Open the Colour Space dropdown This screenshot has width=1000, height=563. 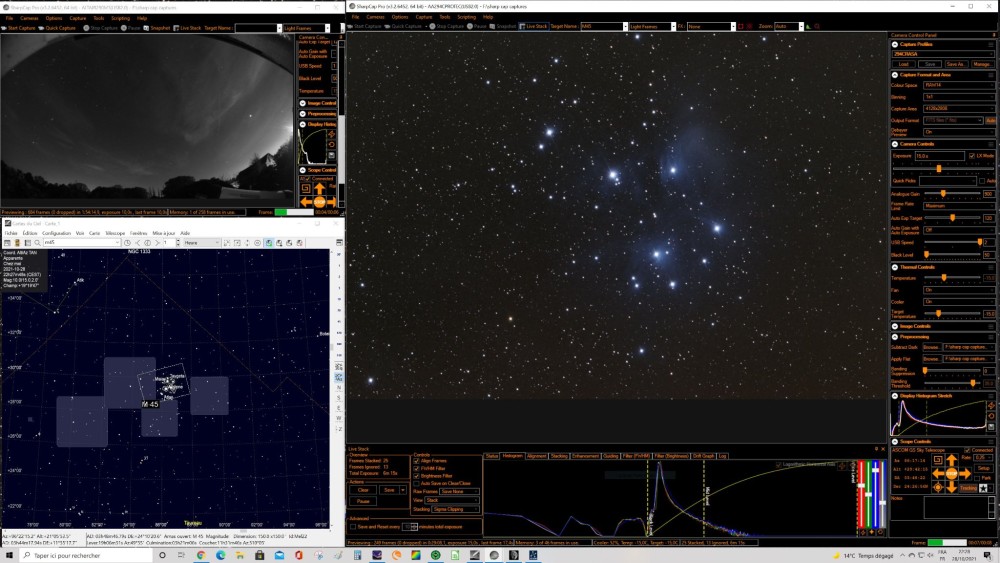[959, 85]
